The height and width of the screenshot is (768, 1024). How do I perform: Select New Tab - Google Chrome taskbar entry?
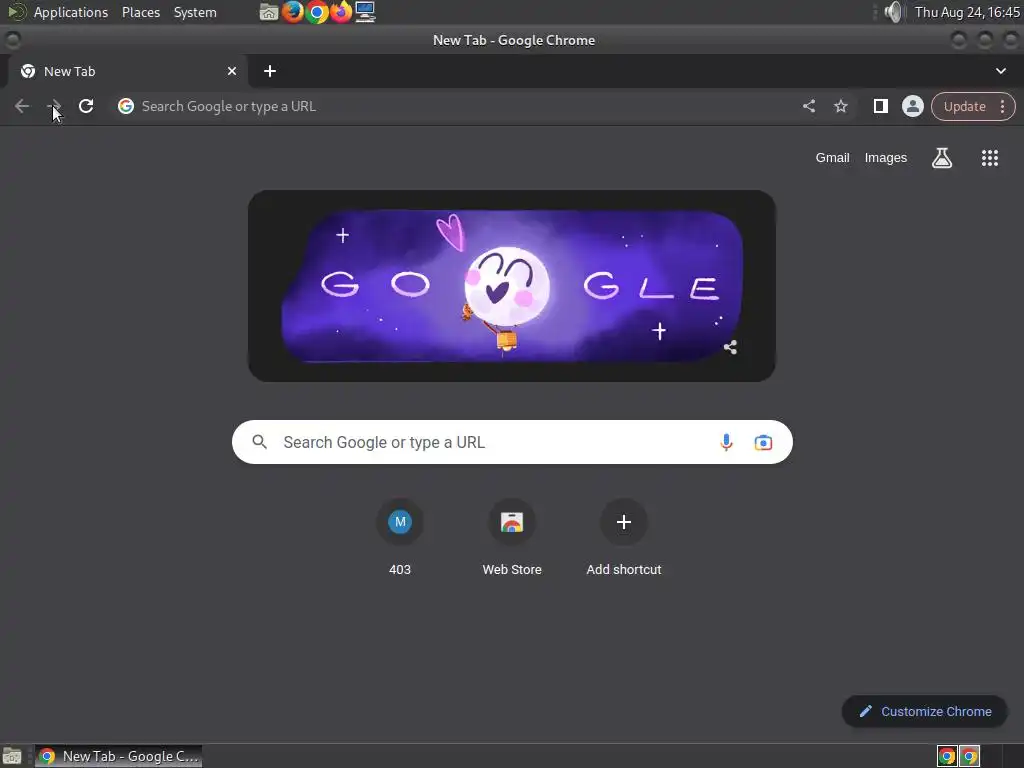(118, 756)
